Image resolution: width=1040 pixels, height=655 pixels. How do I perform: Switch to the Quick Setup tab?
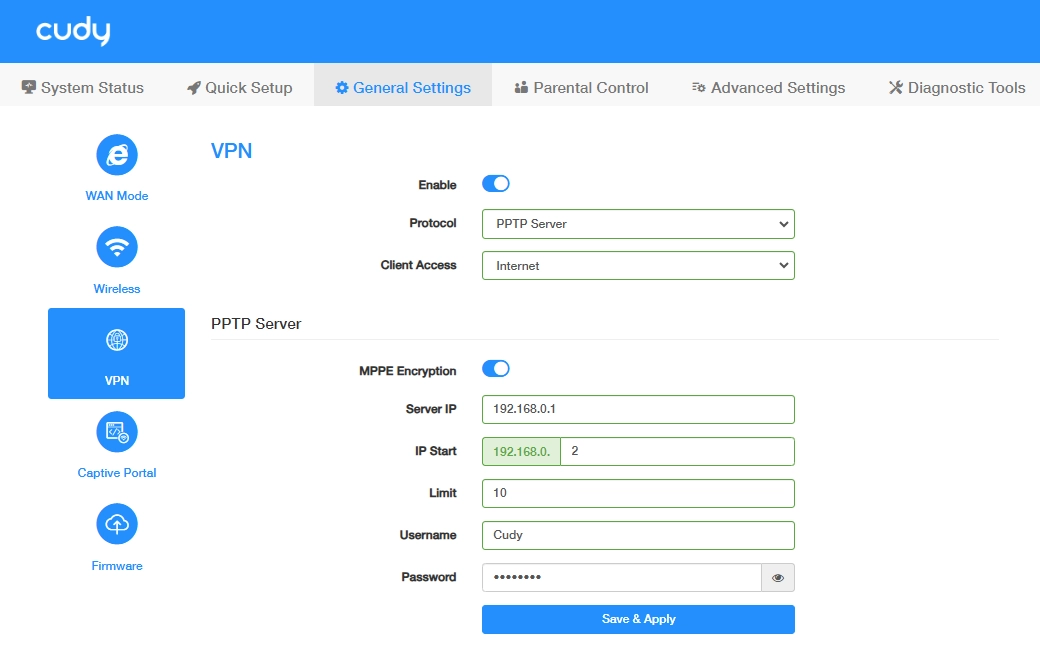(240, 88)
